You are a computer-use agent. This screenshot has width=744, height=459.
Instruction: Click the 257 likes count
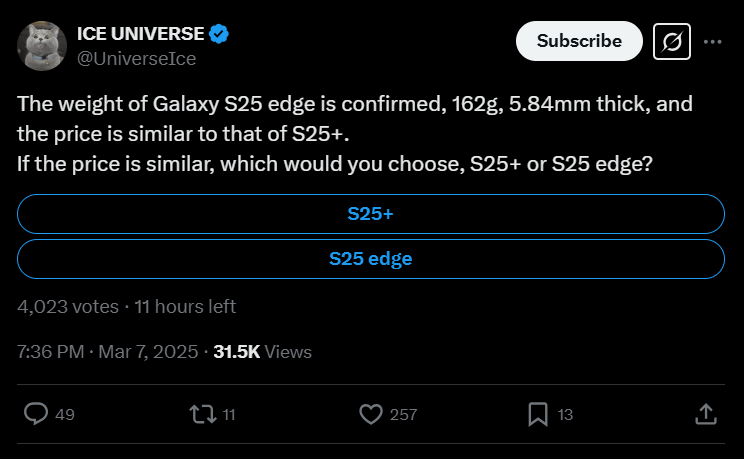(x=403, y=414)
